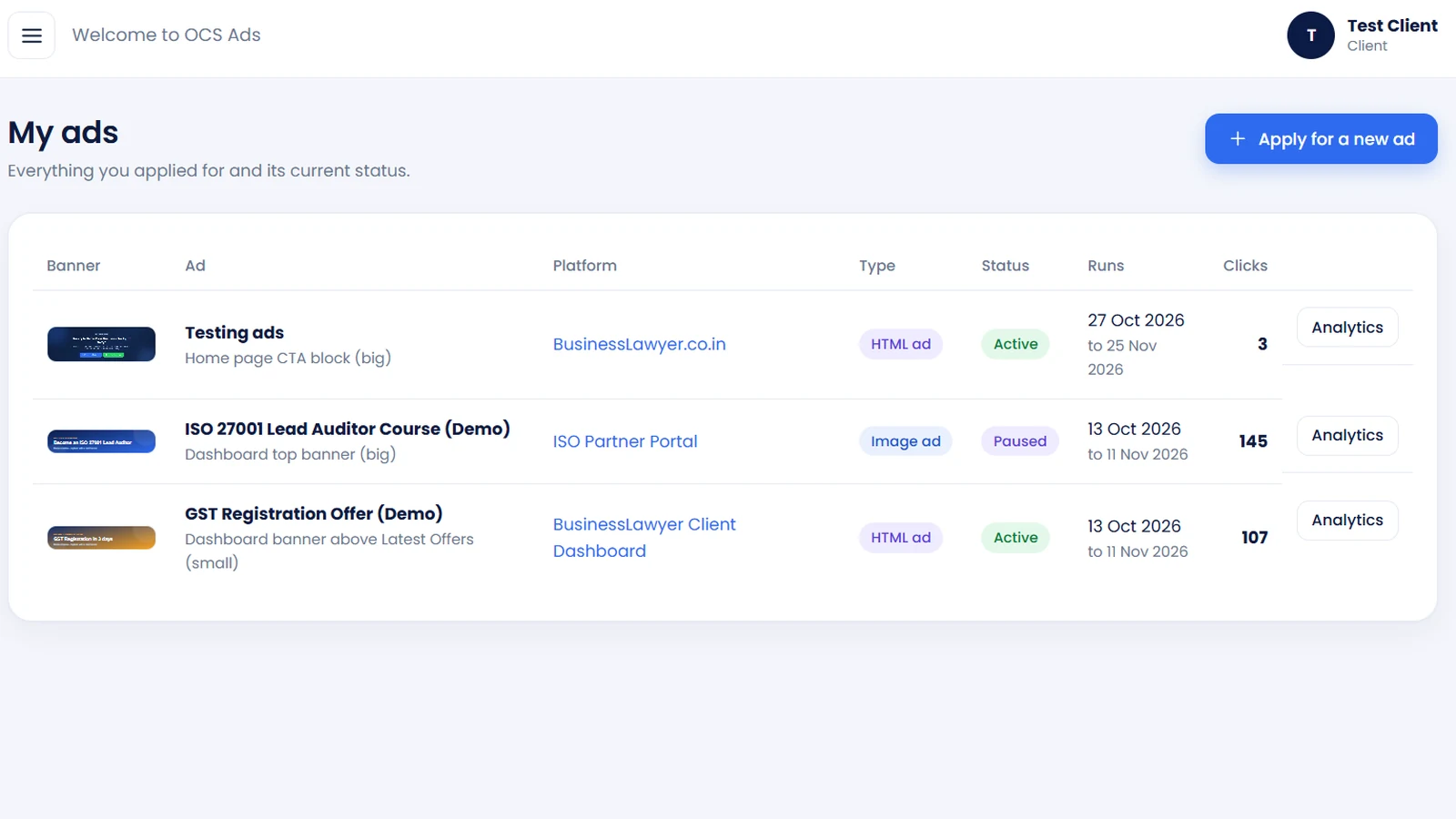Click the Test Client avatar circle
The image size is (1456, 819).
click(x=1310, y=35)
